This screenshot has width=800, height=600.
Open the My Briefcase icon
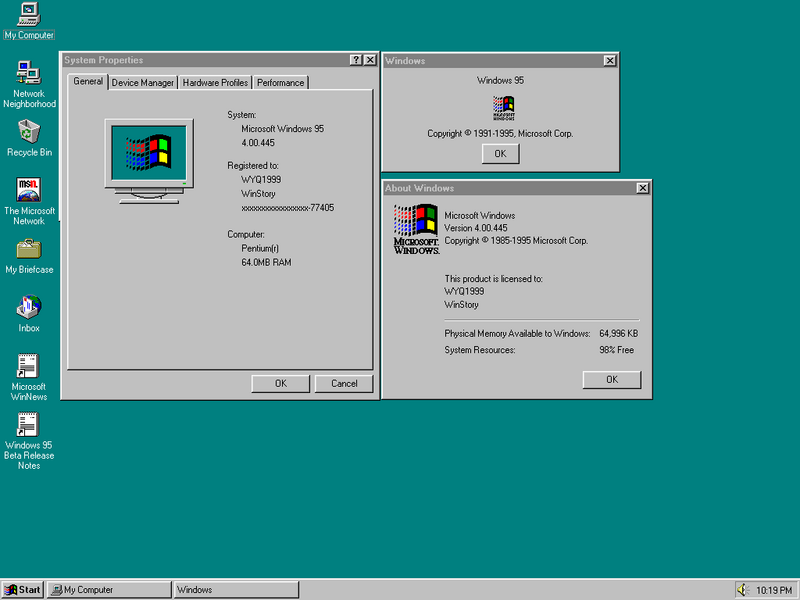coord(29,248)
